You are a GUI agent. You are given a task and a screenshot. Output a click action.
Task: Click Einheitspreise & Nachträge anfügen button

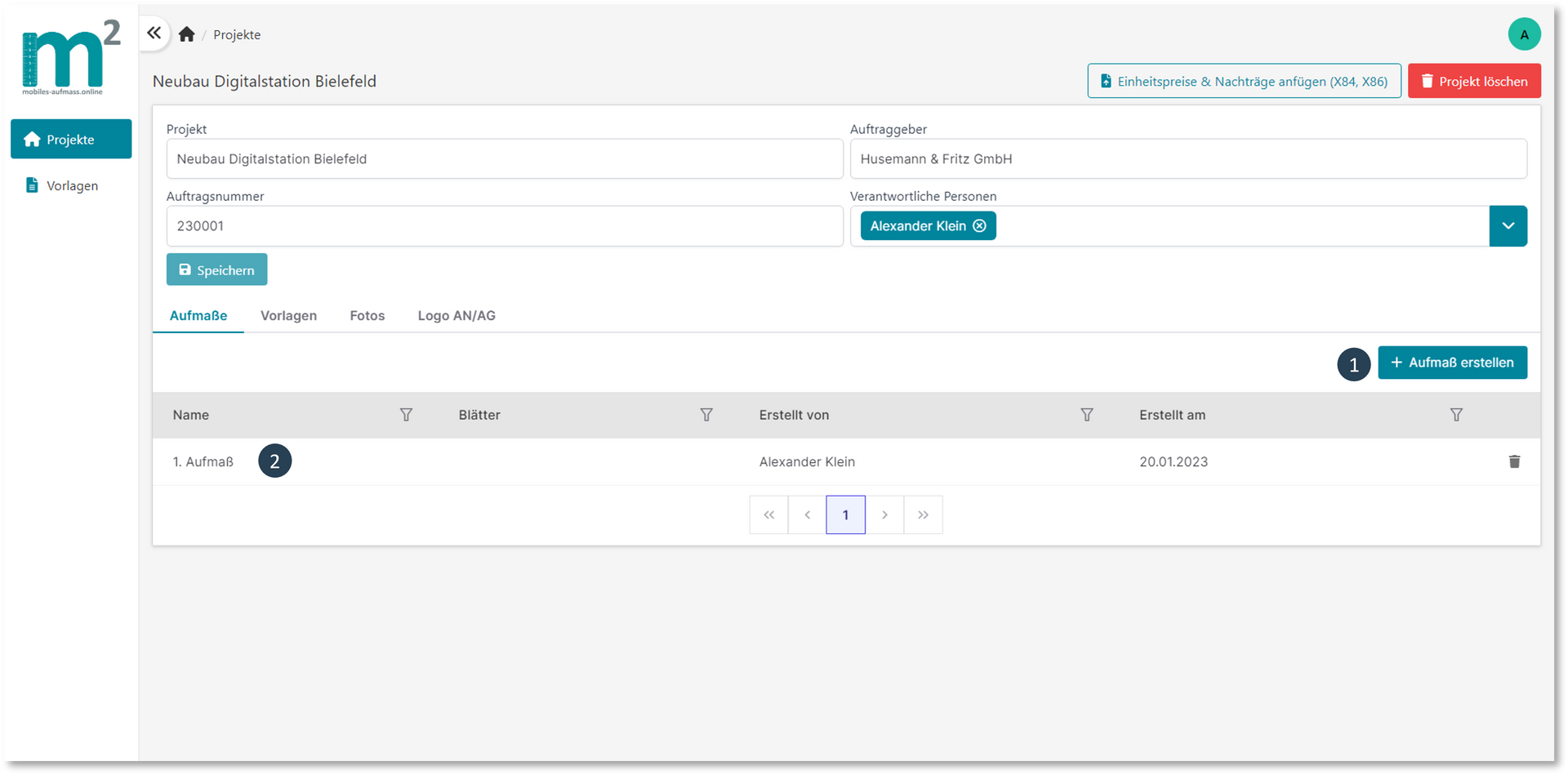point(1244,81)
